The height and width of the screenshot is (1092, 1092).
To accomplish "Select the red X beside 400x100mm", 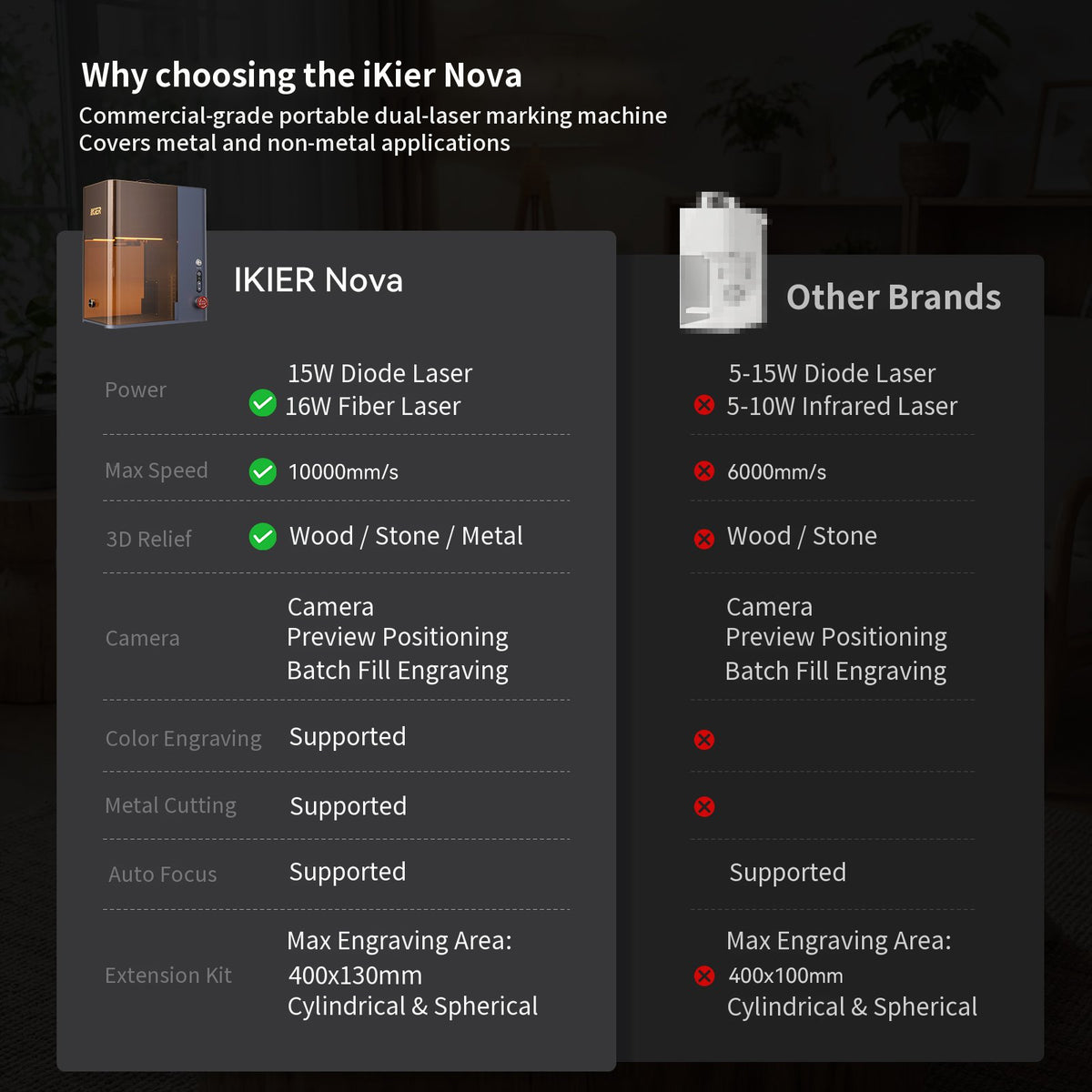I will point(704,976).
